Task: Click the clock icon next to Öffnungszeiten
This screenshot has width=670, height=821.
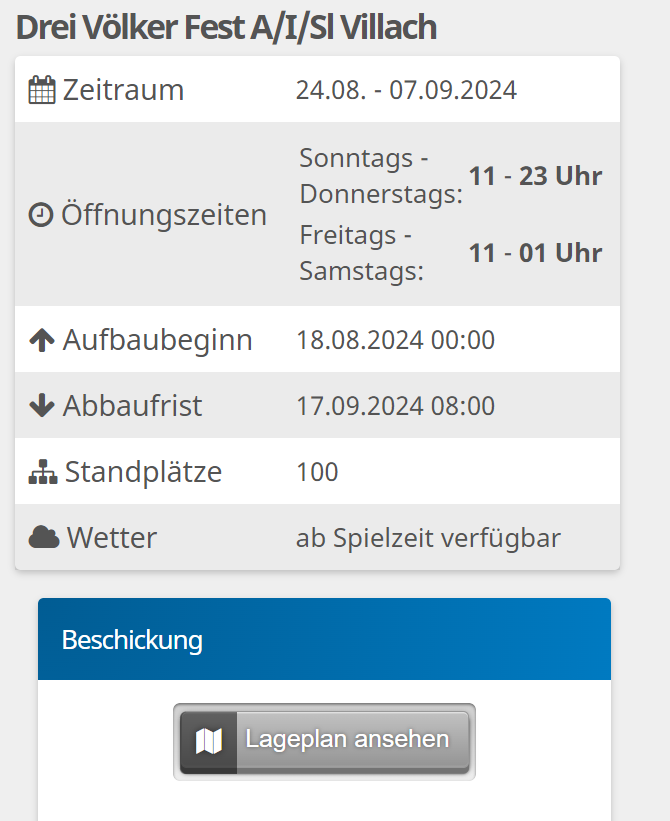Action: [x=40, y=215]
